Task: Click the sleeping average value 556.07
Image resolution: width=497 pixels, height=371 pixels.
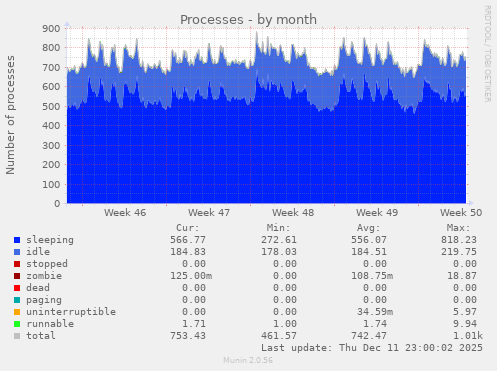Action: 369,240
